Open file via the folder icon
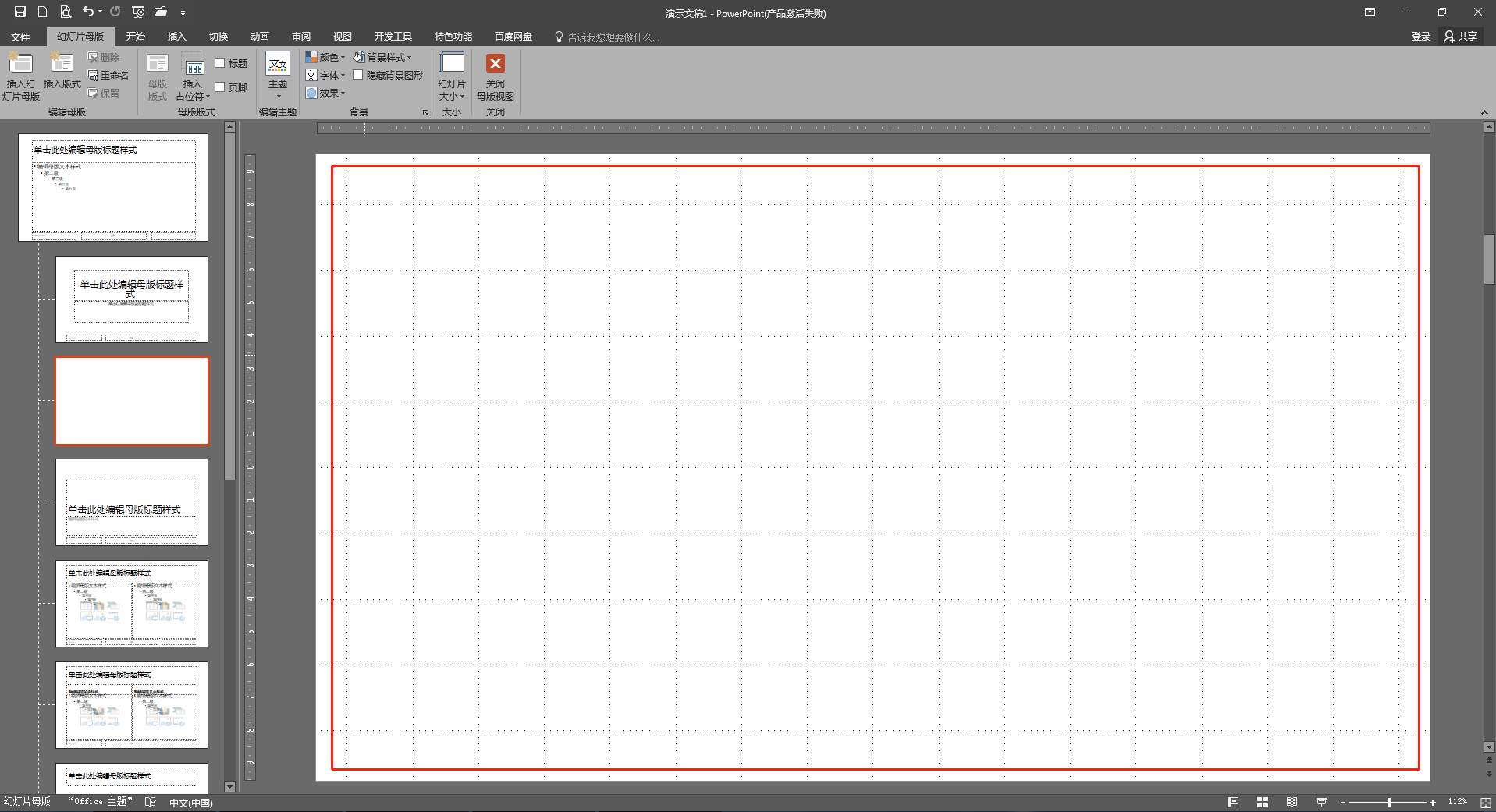 [x=161, y=12]
